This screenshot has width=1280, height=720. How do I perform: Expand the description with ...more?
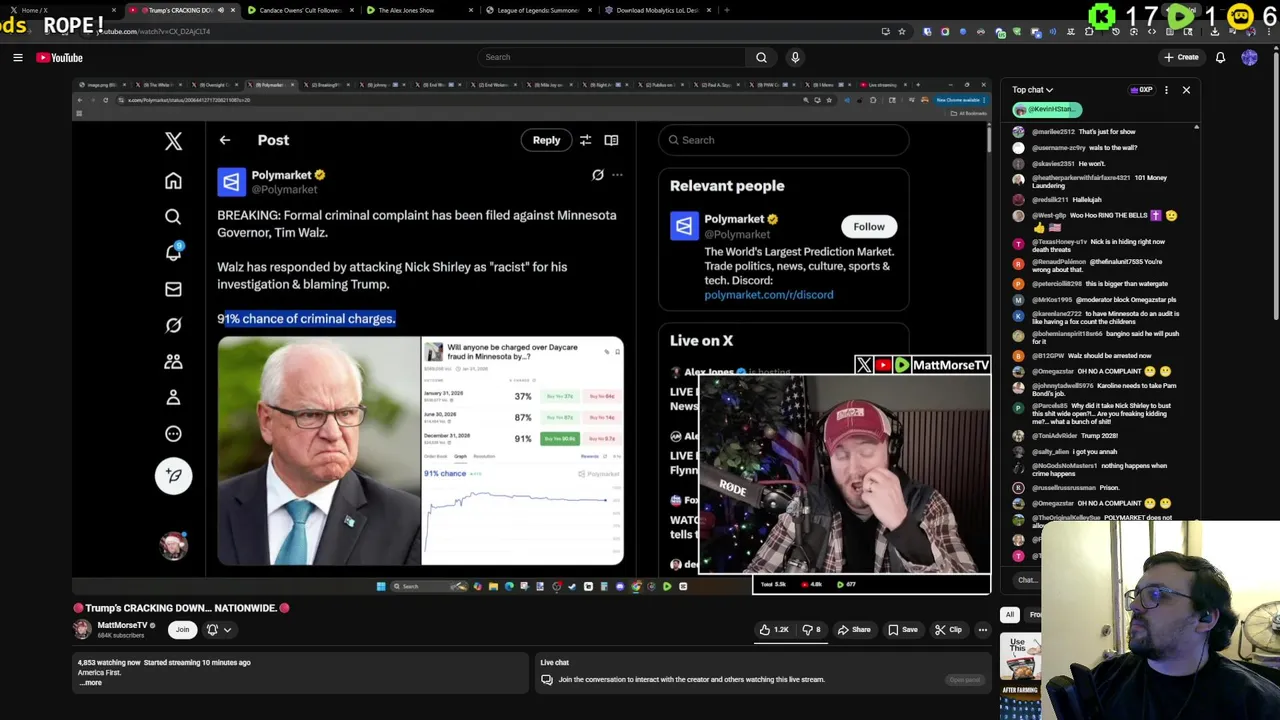[91, 683]
